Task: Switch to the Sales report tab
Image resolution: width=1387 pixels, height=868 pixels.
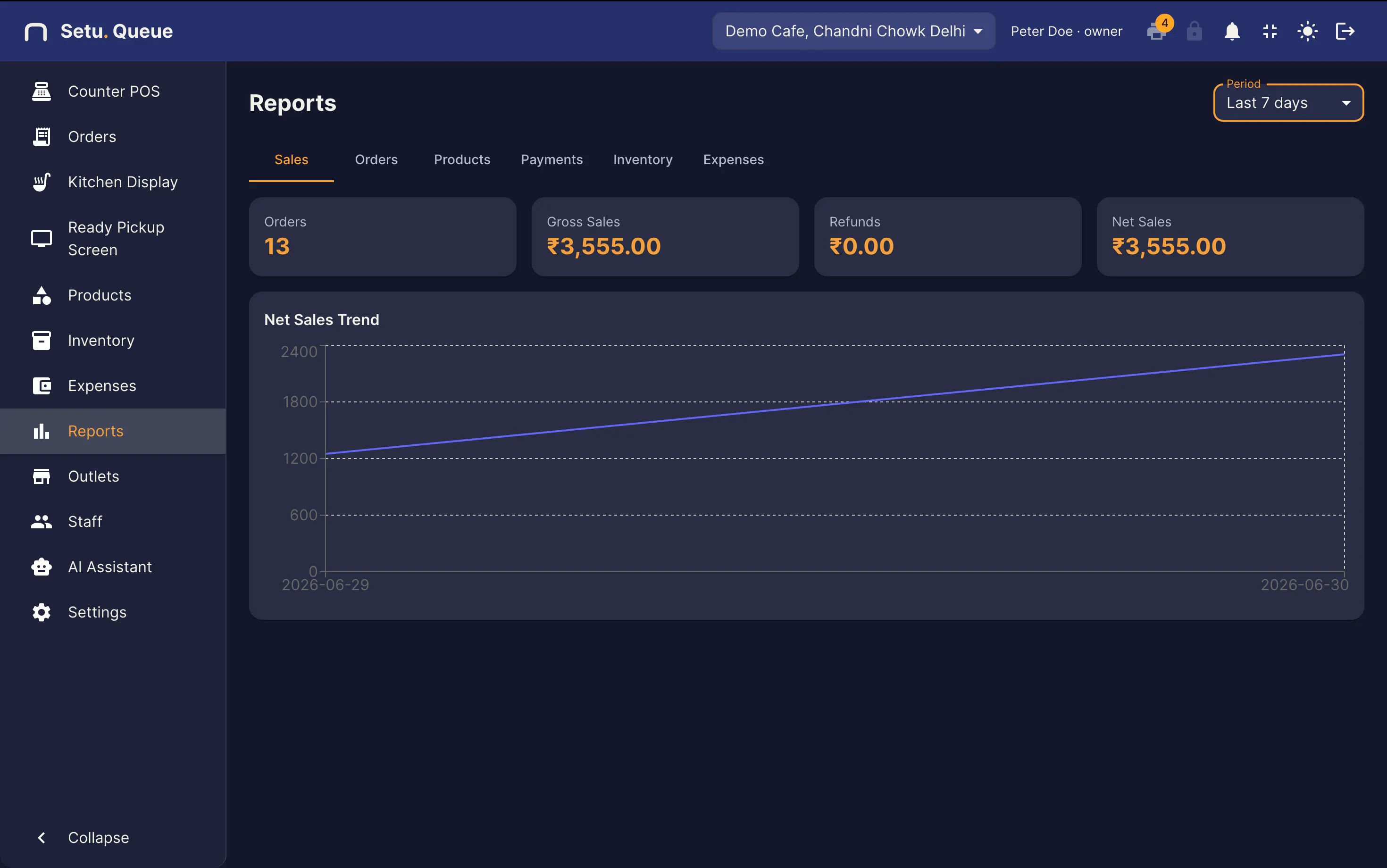Action: 291,159
